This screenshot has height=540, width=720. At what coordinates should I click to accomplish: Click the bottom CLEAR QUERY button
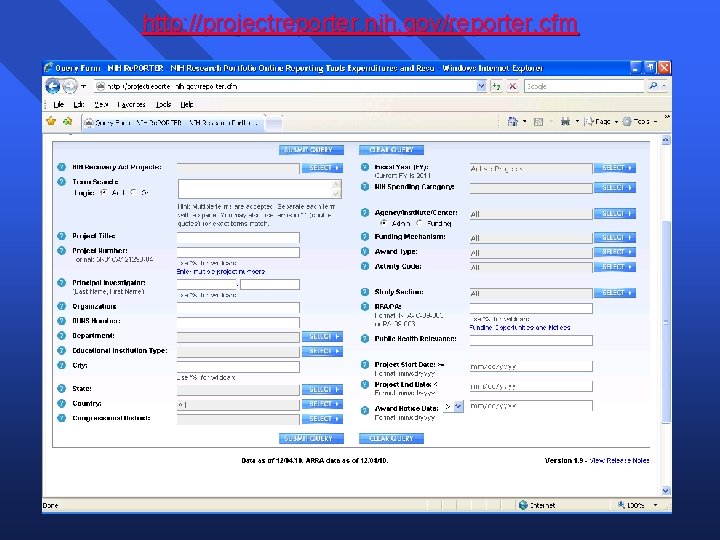(391, 439)
